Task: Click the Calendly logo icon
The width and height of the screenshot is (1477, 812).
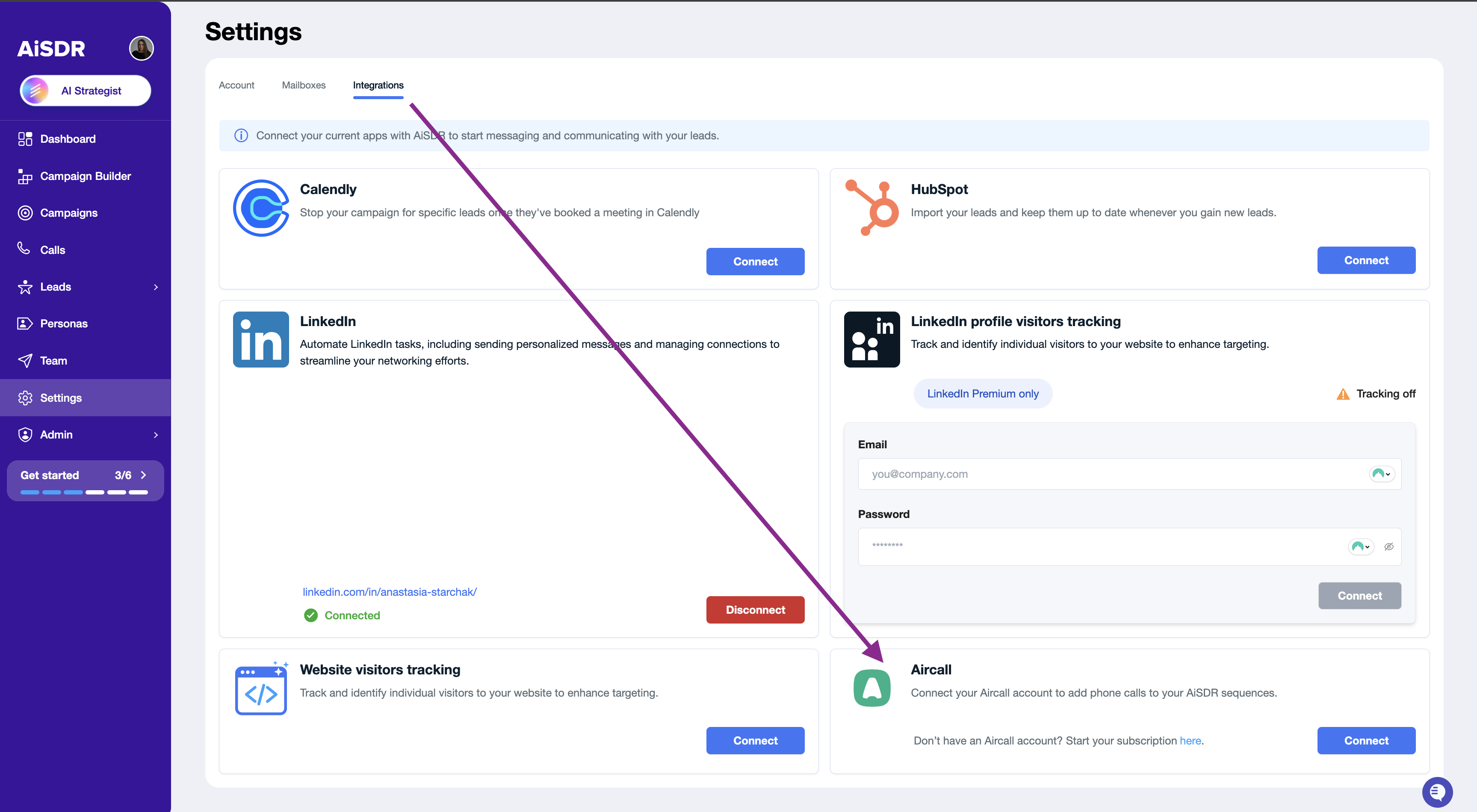Action: tap(261, 208)
